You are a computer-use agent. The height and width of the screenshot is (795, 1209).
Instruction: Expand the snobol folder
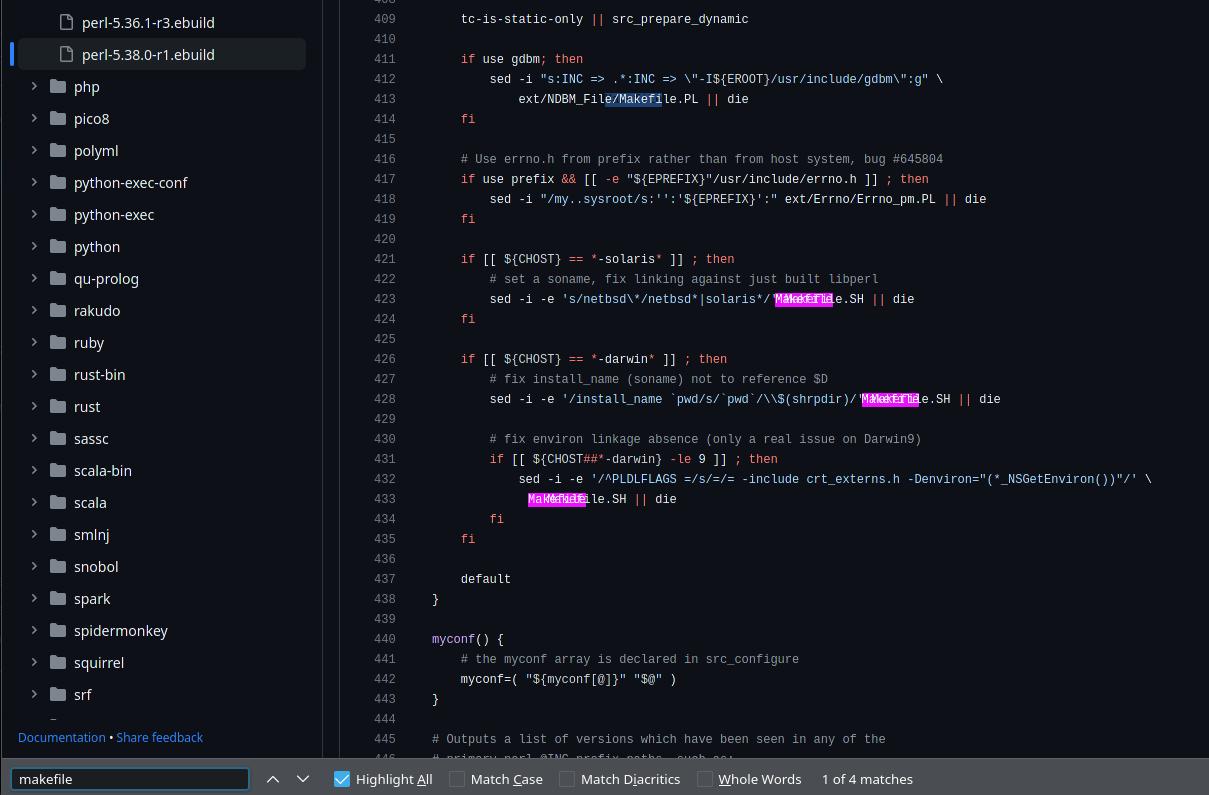pyautogui.click(x=34, y=566)
